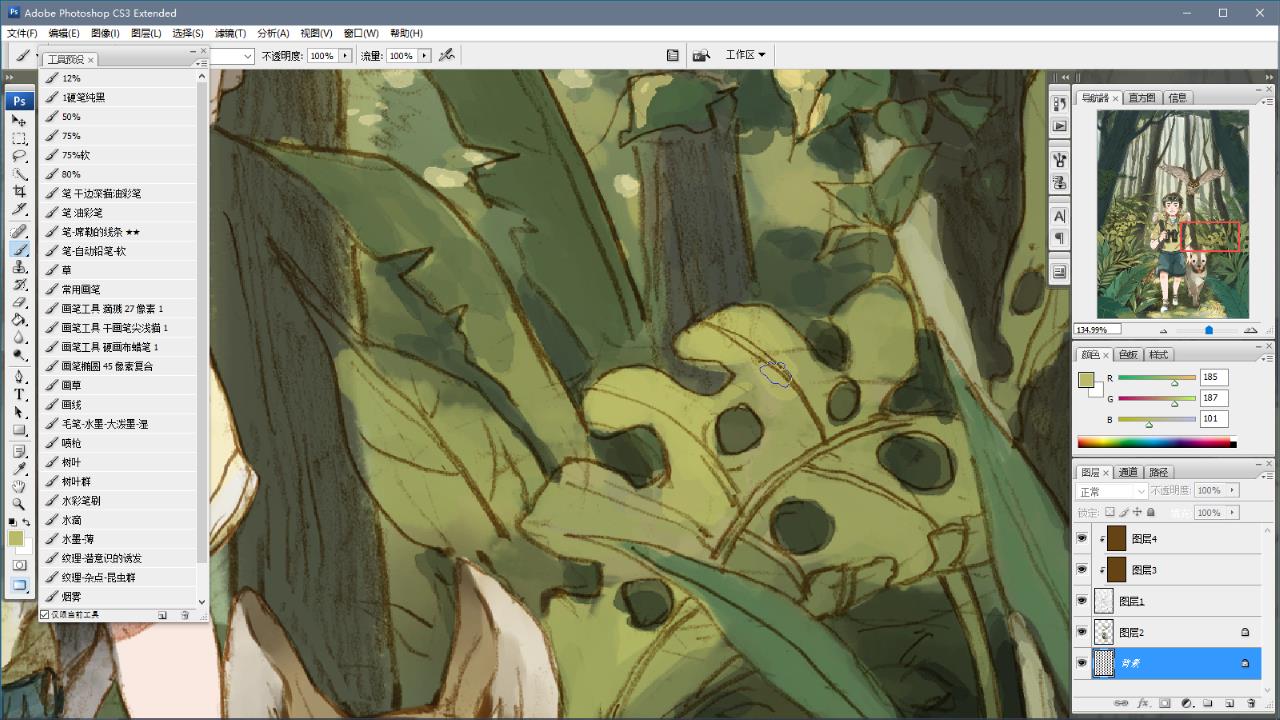Image resolution: width=1280 pixels, height=720 pixels.
Task: Select the Lasso tool
Action: pos(19,157)
